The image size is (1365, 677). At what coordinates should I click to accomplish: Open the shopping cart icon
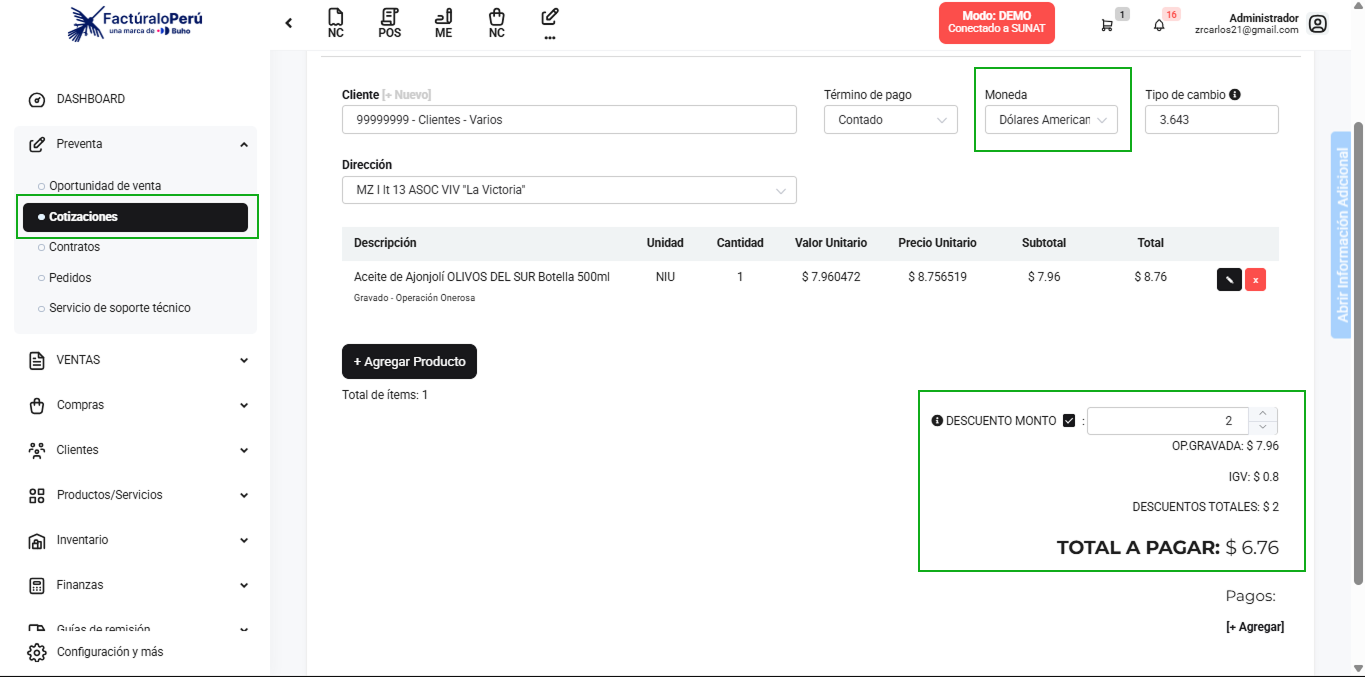point(1107,25)
